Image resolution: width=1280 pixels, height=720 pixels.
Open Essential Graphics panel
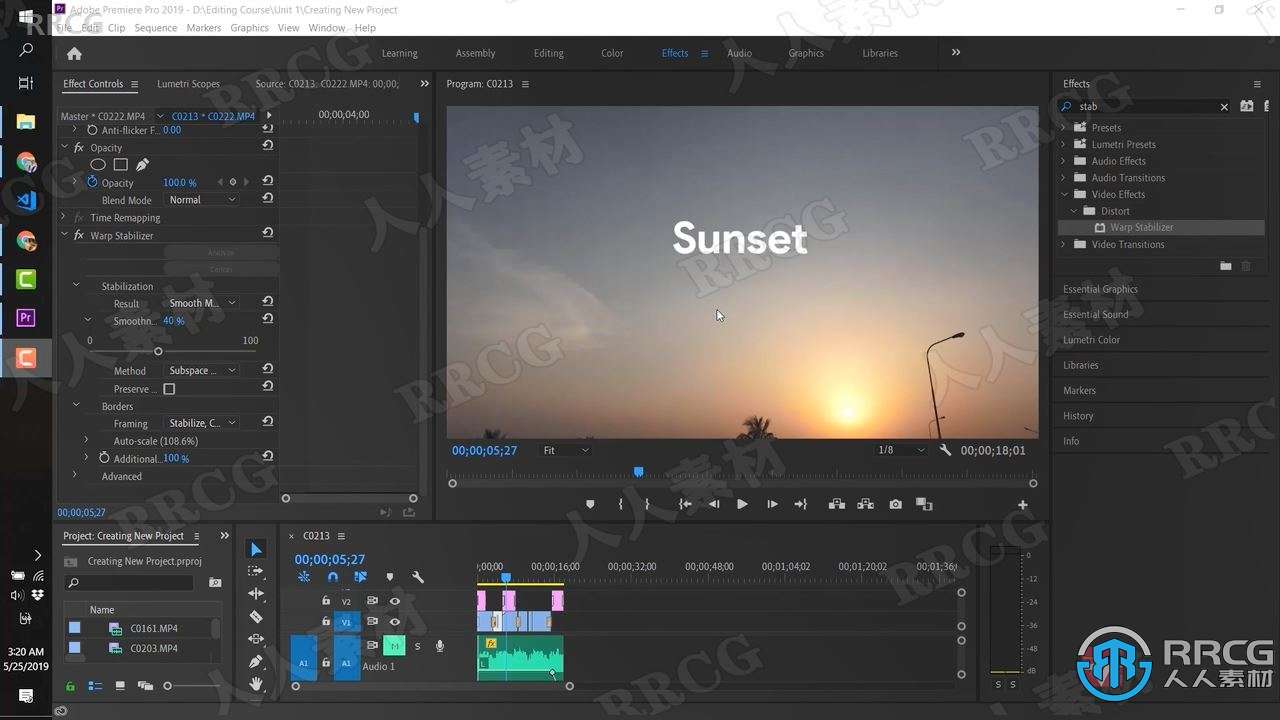pyautogui.click(x=1100, y=289)
